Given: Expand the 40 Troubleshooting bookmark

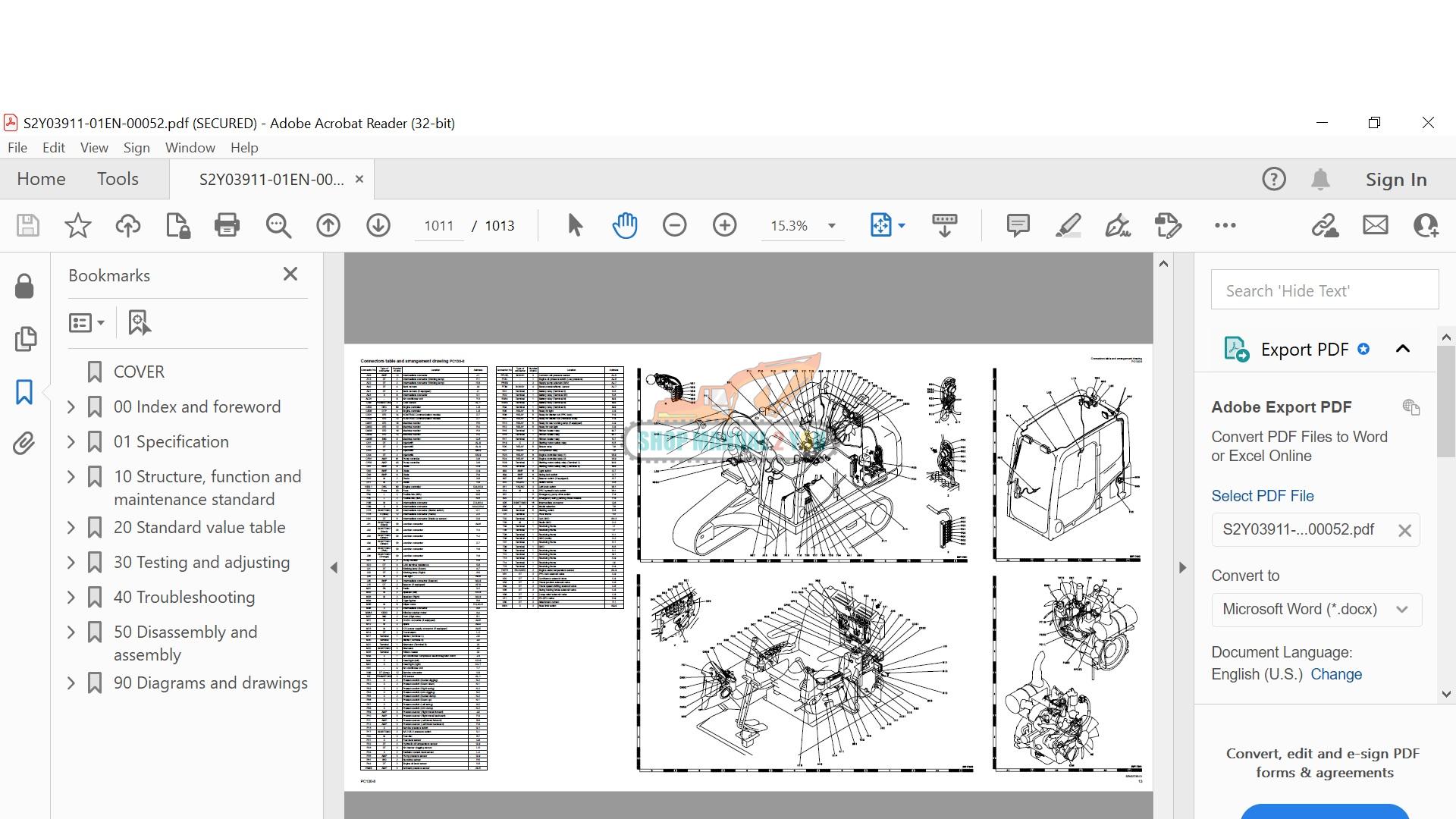Looking at the screenshot, I should tap(71, 598).
